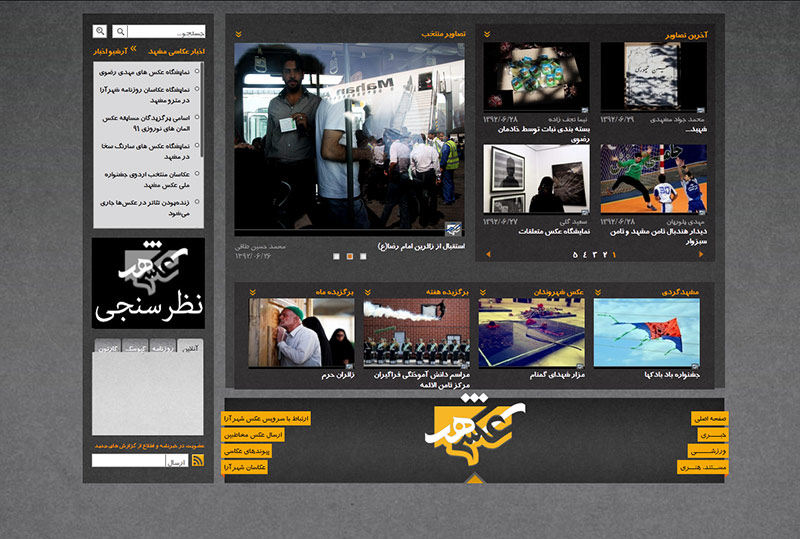This screenshot has width=800, height=539.
Task: Open پیوندهای عکاسی link
Action: [246, 451]
